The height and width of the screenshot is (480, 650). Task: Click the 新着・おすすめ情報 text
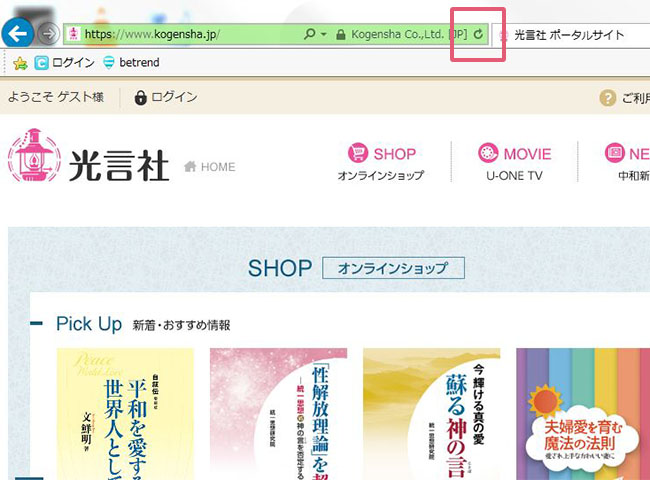click(x=181, y=325)
